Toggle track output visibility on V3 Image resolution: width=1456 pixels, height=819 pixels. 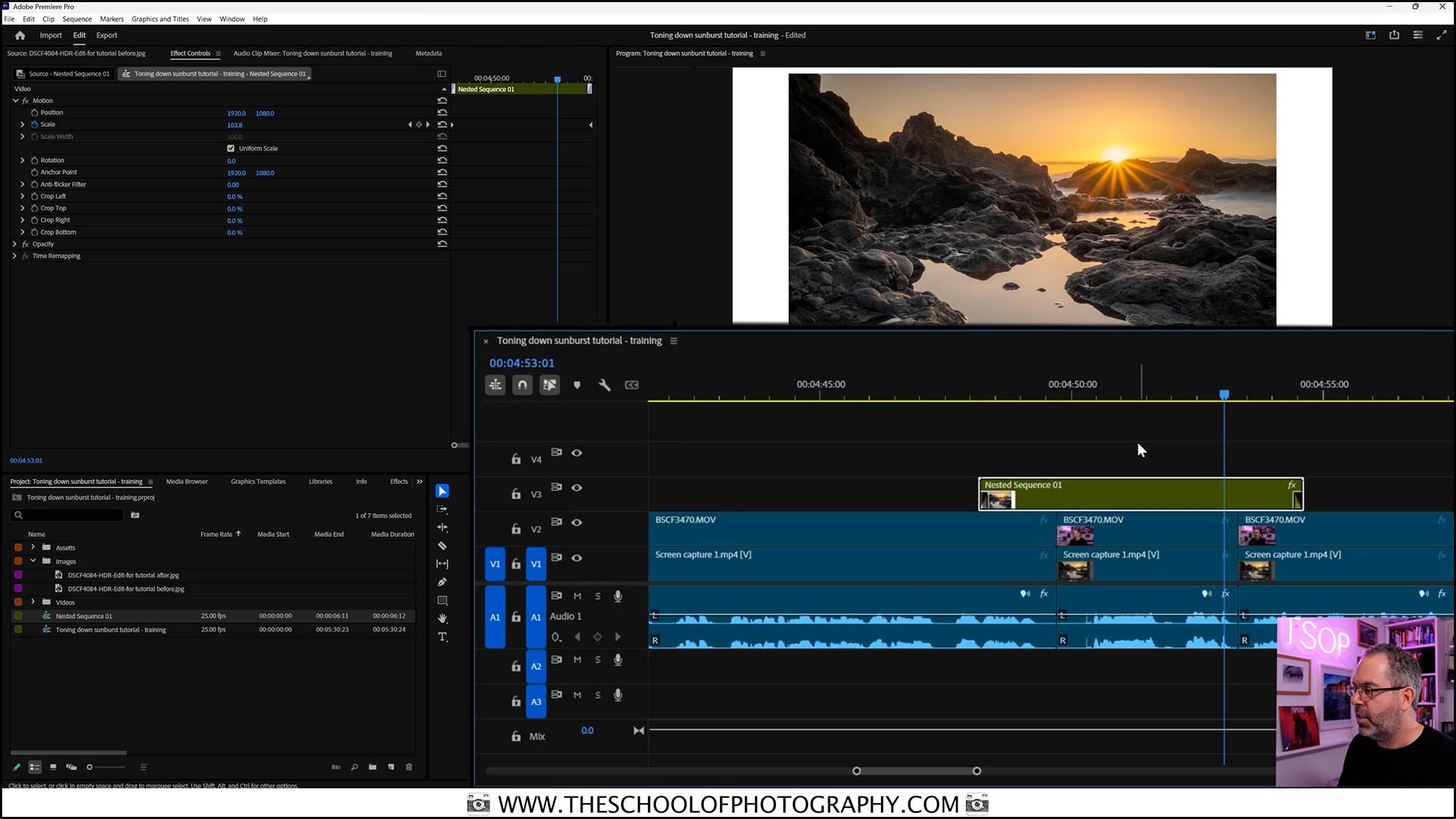577,488
